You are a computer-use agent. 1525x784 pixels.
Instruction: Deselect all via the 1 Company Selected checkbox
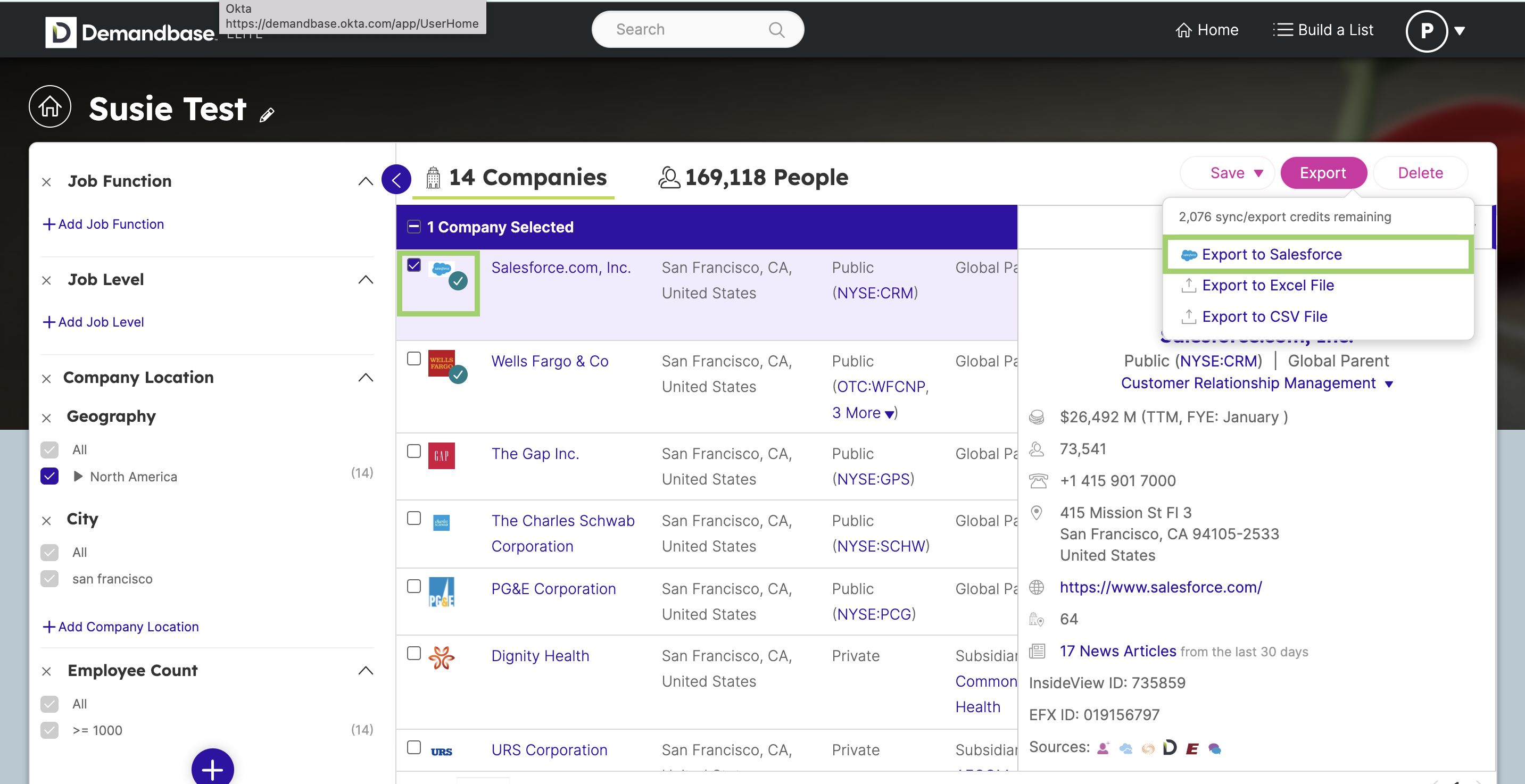414,227
